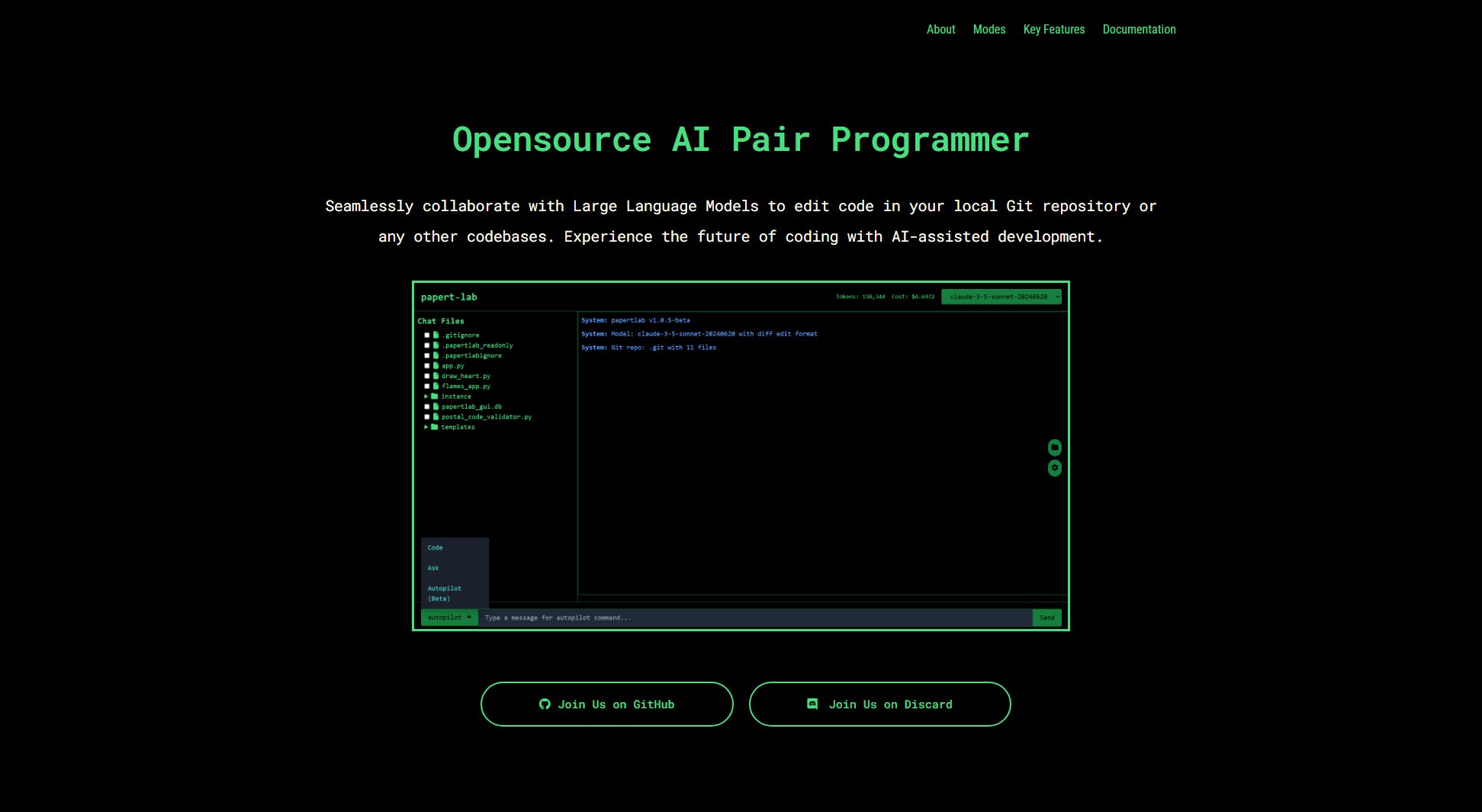
Task: Click the folder icon of the templates directory
Action: 435,427
